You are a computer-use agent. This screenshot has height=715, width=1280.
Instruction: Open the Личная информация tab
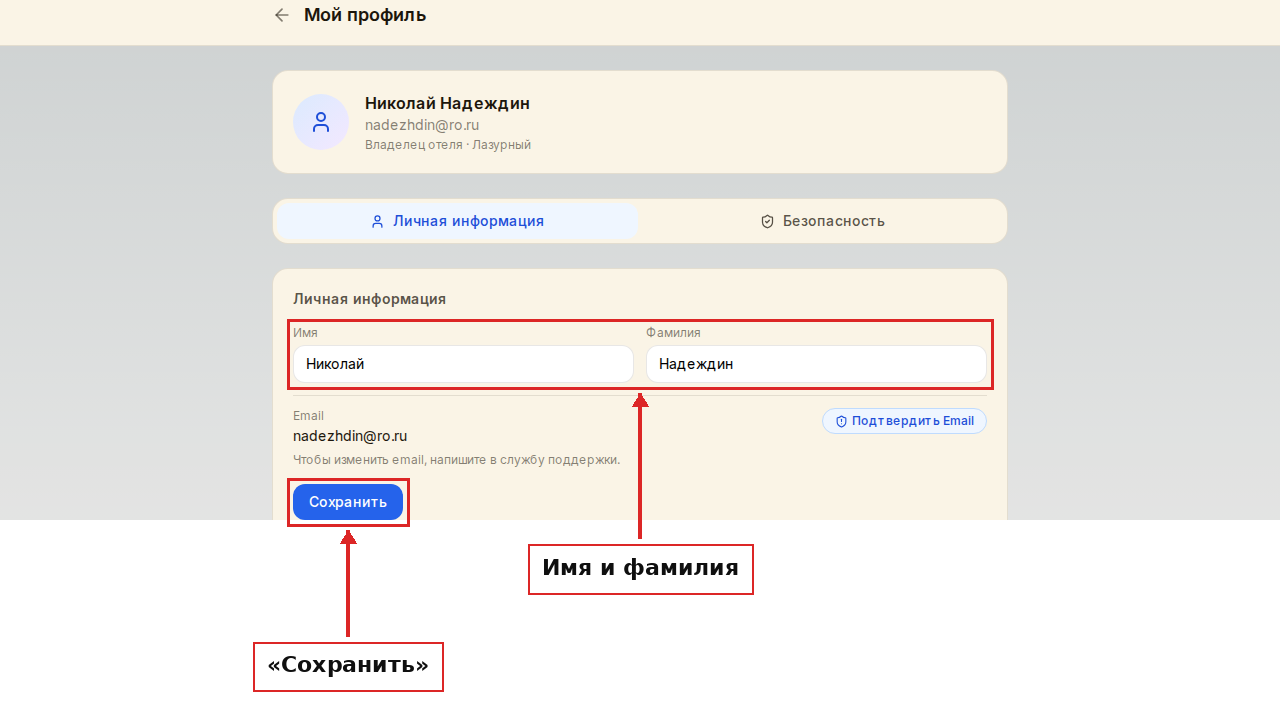coord(458,221)
